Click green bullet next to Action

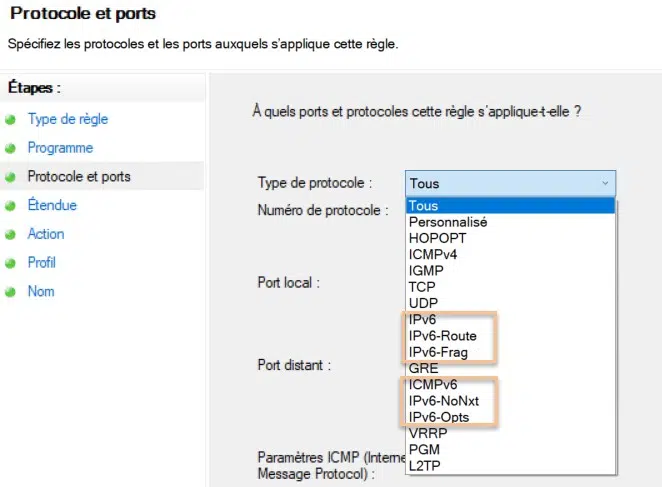(x=11, y=235)
